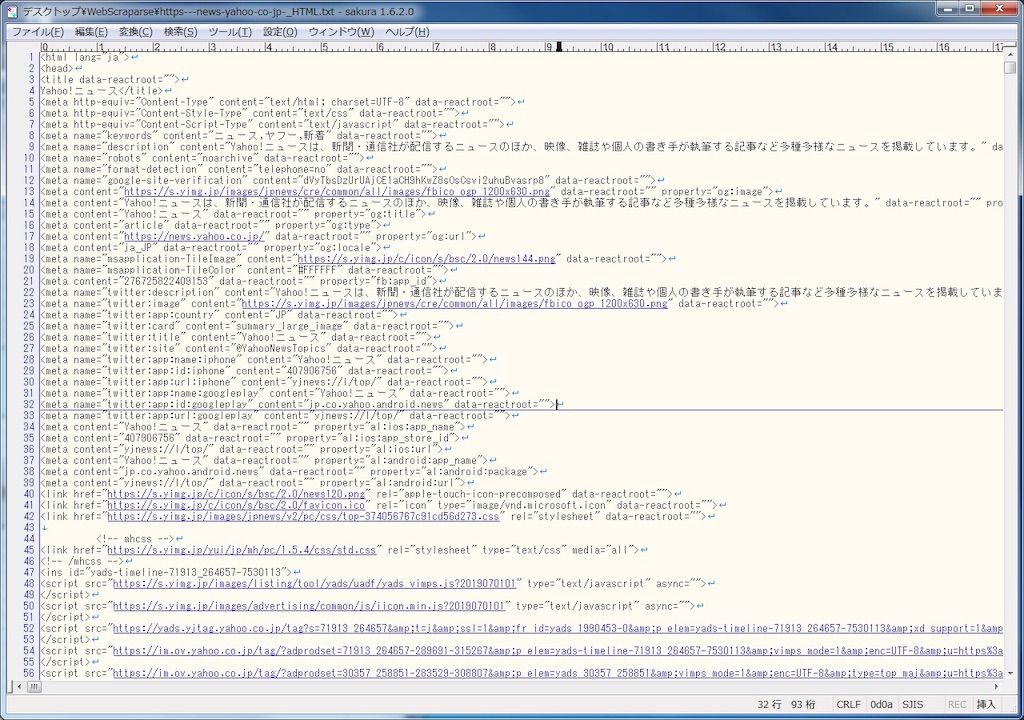The width and height of the screenshot is (1024, 720).
Task: Click the <!-- mhcss --> comment on line 44
Action: 135,539
